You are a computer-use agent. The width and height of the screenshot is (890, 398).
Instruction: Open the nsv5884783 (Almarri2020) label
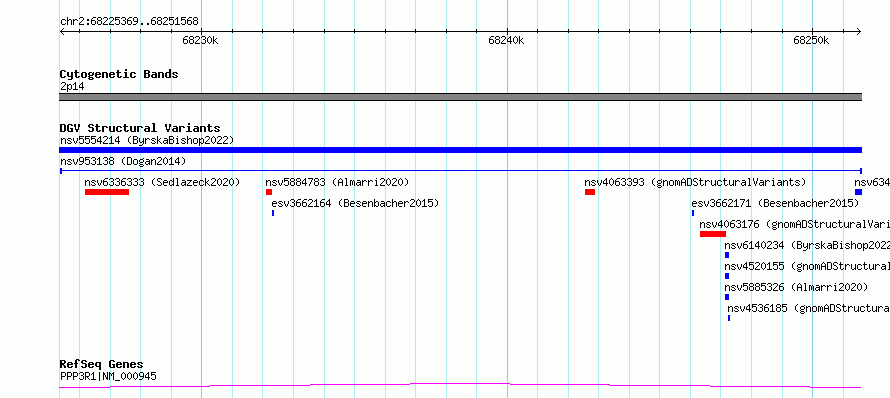coord(337,182)
